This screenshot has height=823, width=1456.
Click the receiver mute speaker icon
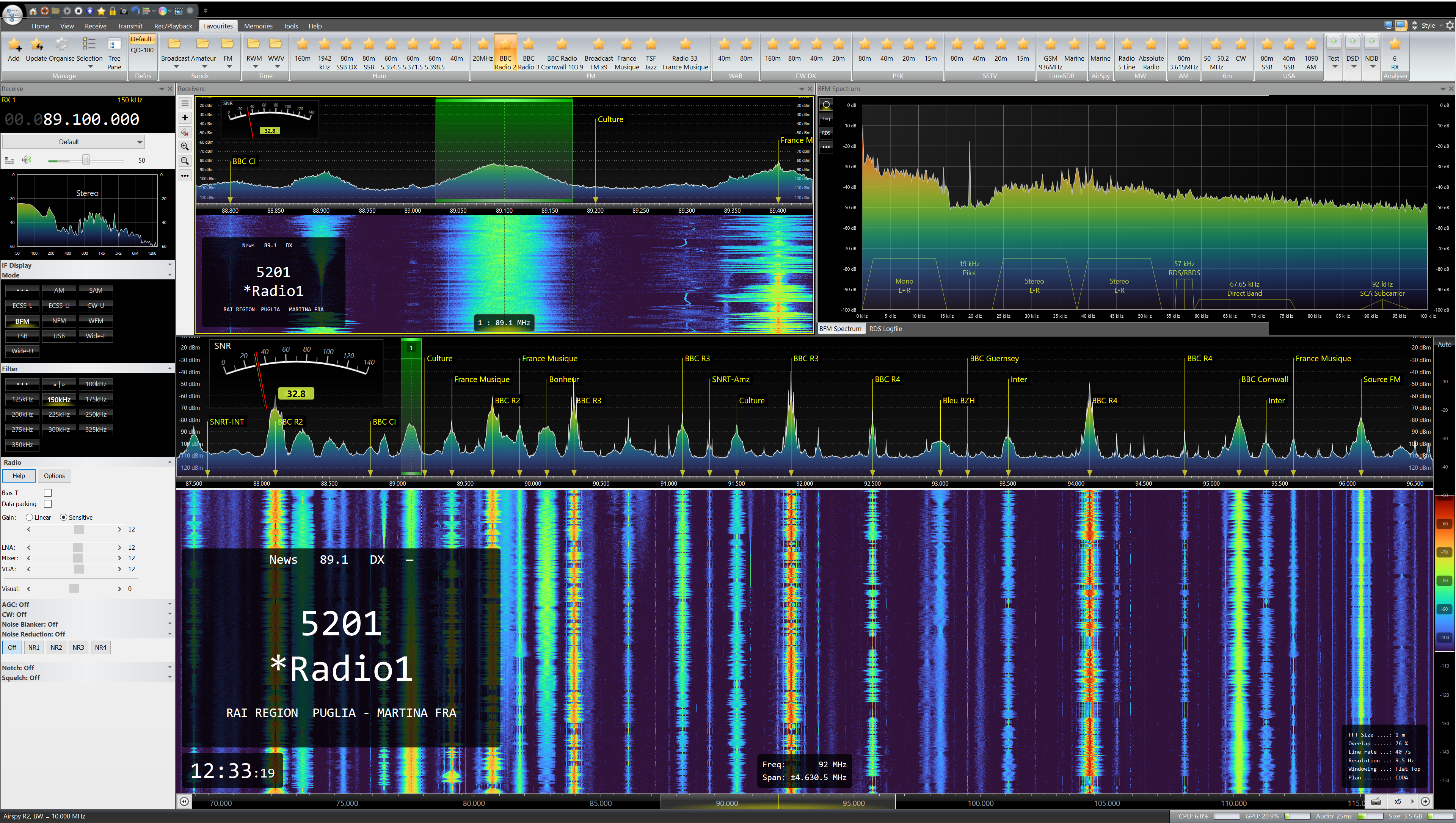tap(185, 132)
